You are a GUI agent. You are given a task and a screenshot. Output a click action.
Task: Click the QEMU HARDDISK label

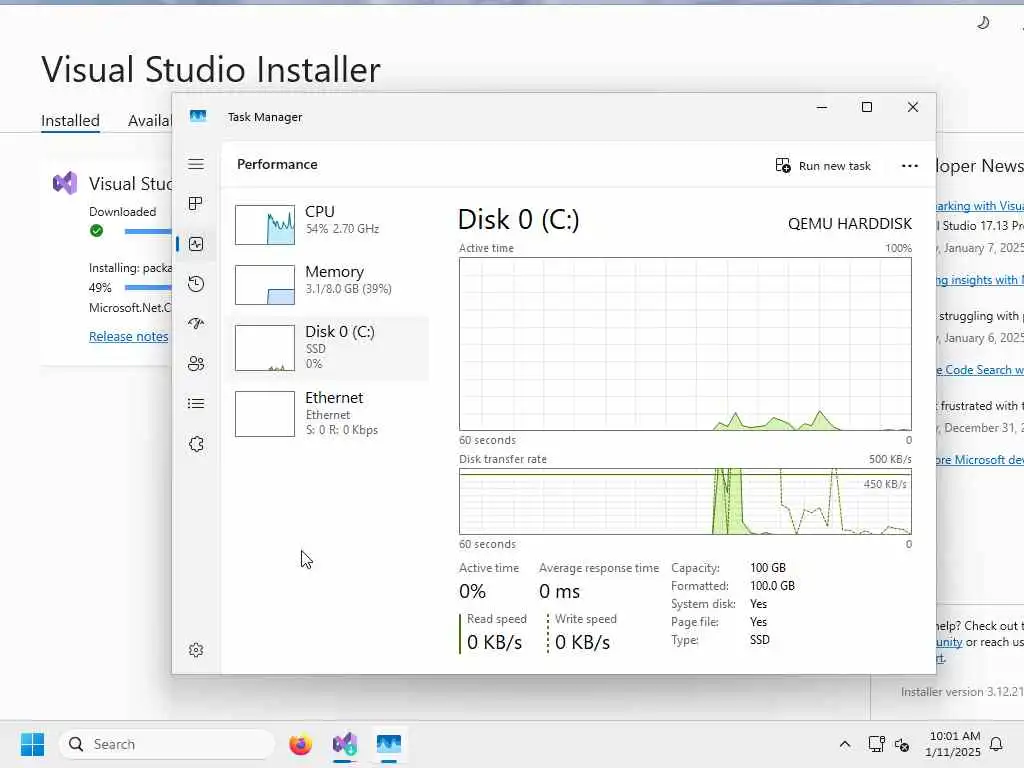pos(850,224)
